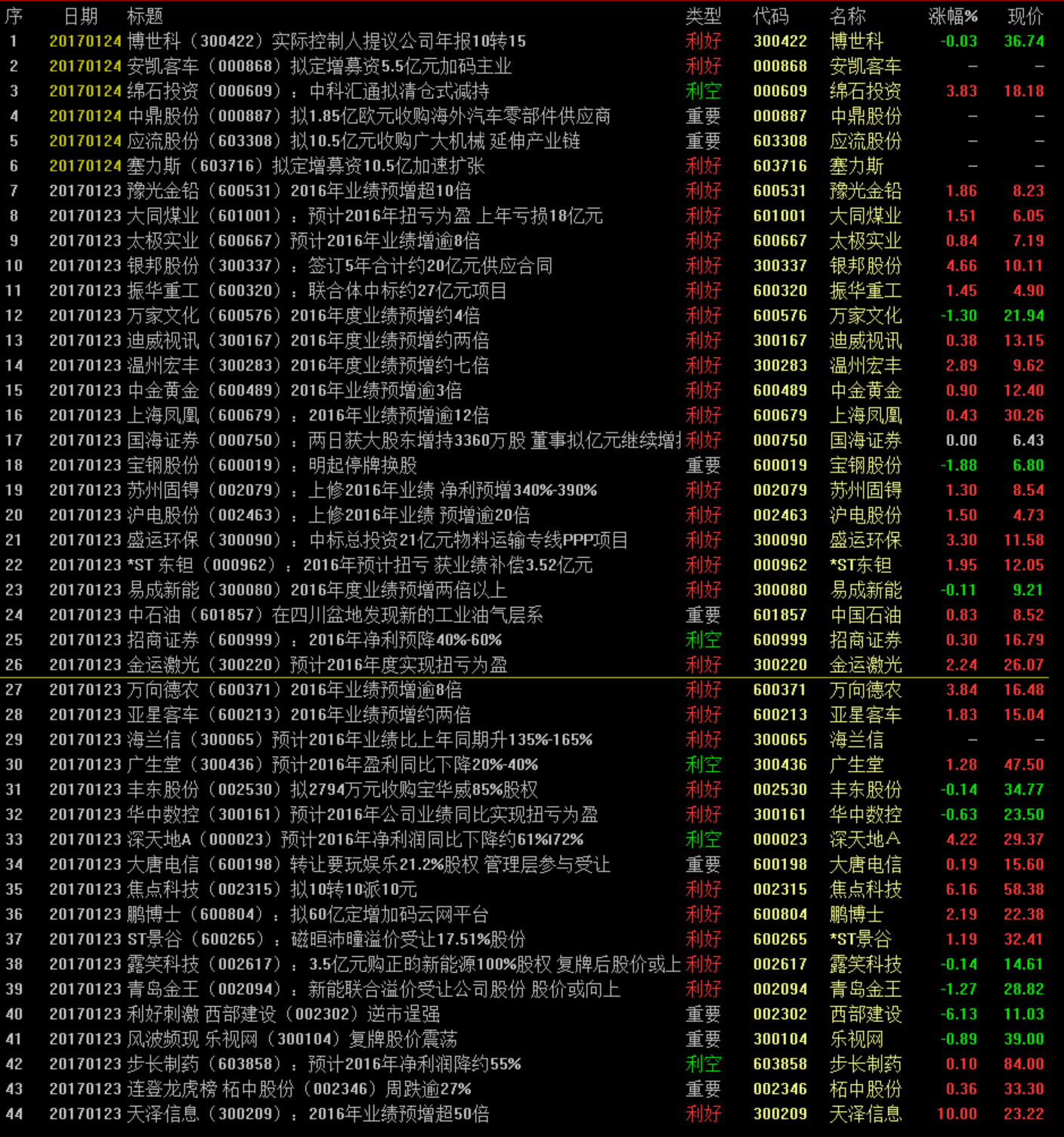The height and width of the screenshot is (1137, 1064).
Task: Sort by the 日期 column header
Action: coord(81,16)
